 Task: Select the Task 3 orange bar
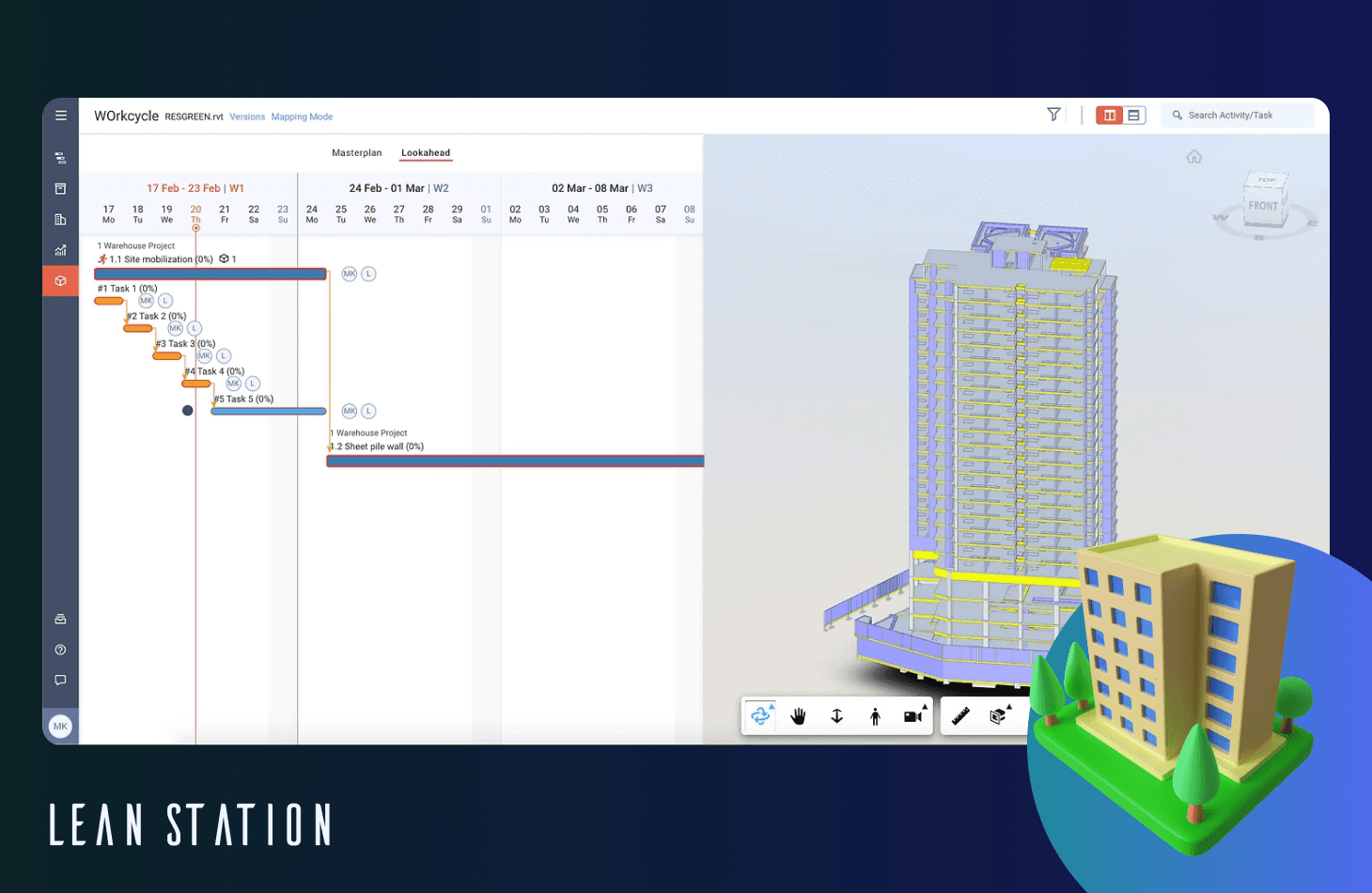[x=167, y=356]
